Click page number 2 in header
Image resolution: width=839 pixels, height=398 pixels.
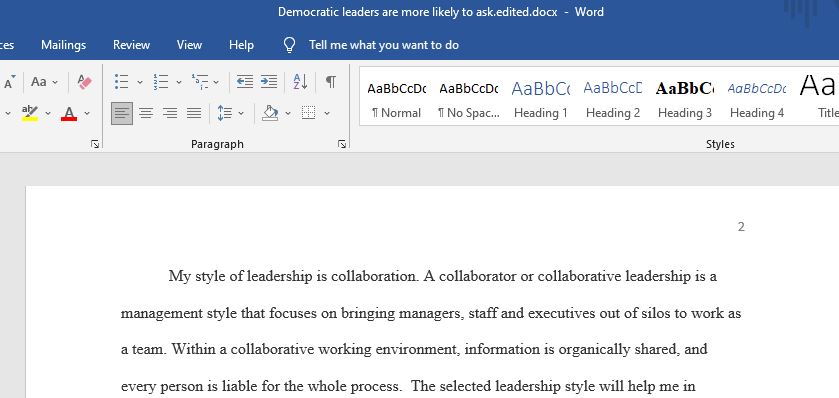[x=741, y=227]
